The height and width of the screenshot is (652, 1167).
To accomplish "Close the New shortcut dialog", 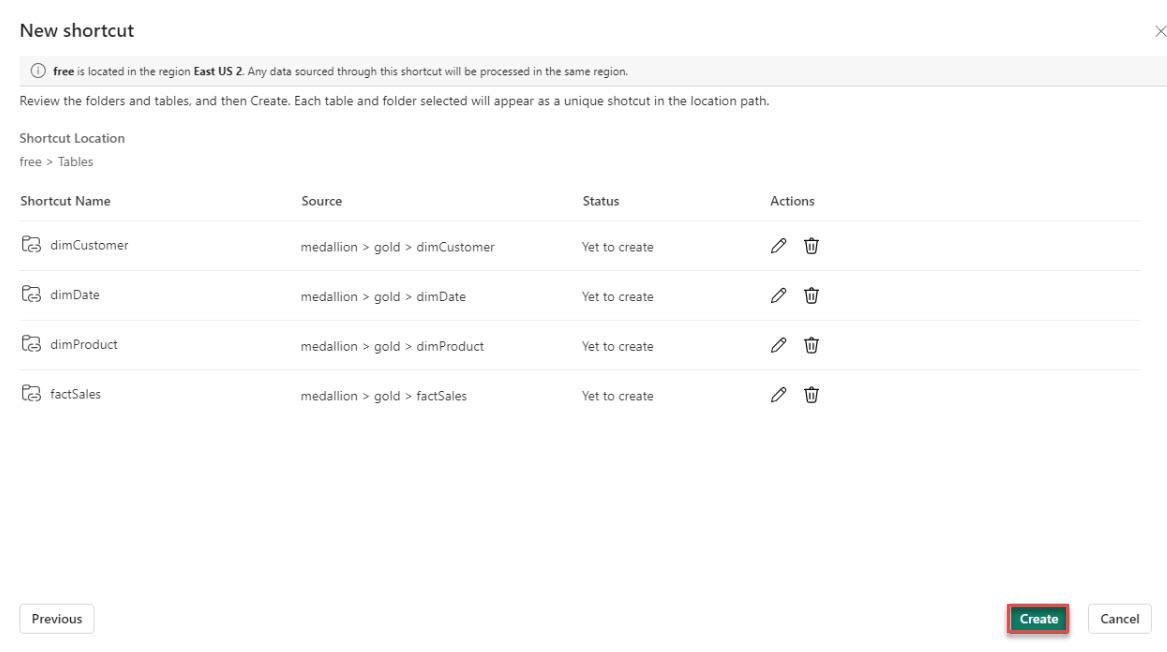I will (1159, 32).
